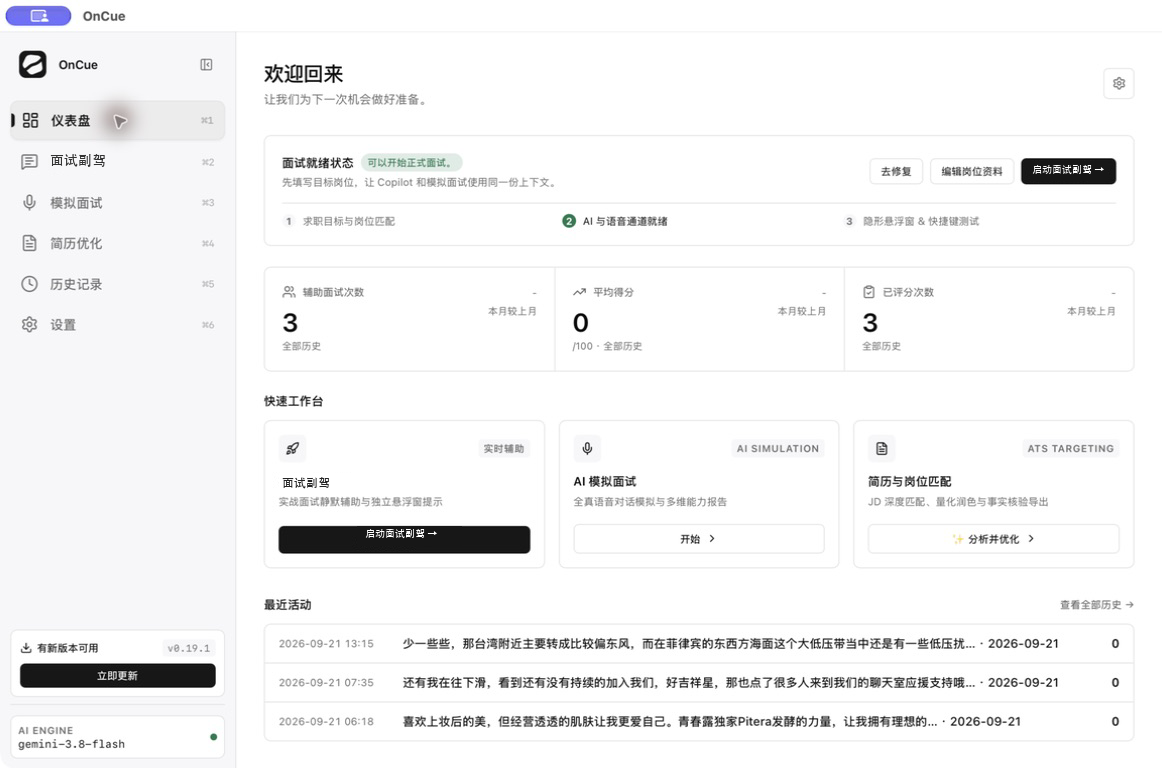Click the clipboard icon beside 已评分次数

869,292
